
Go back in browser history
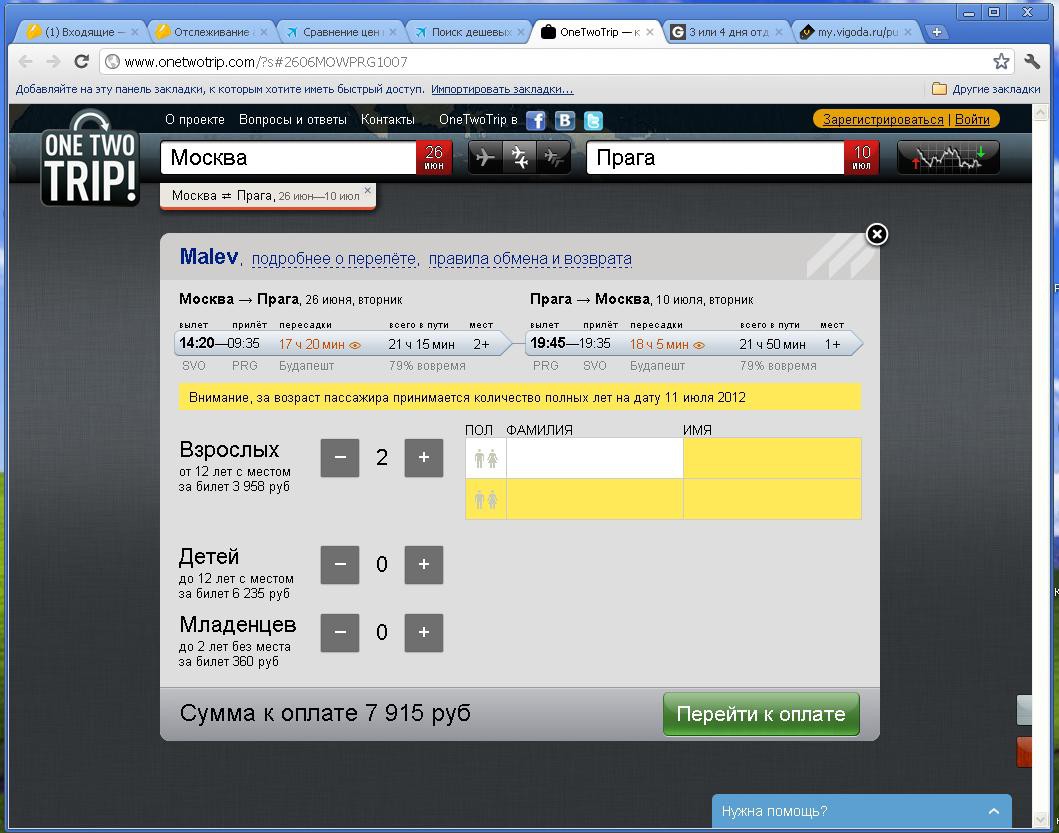tap(26, 61)
